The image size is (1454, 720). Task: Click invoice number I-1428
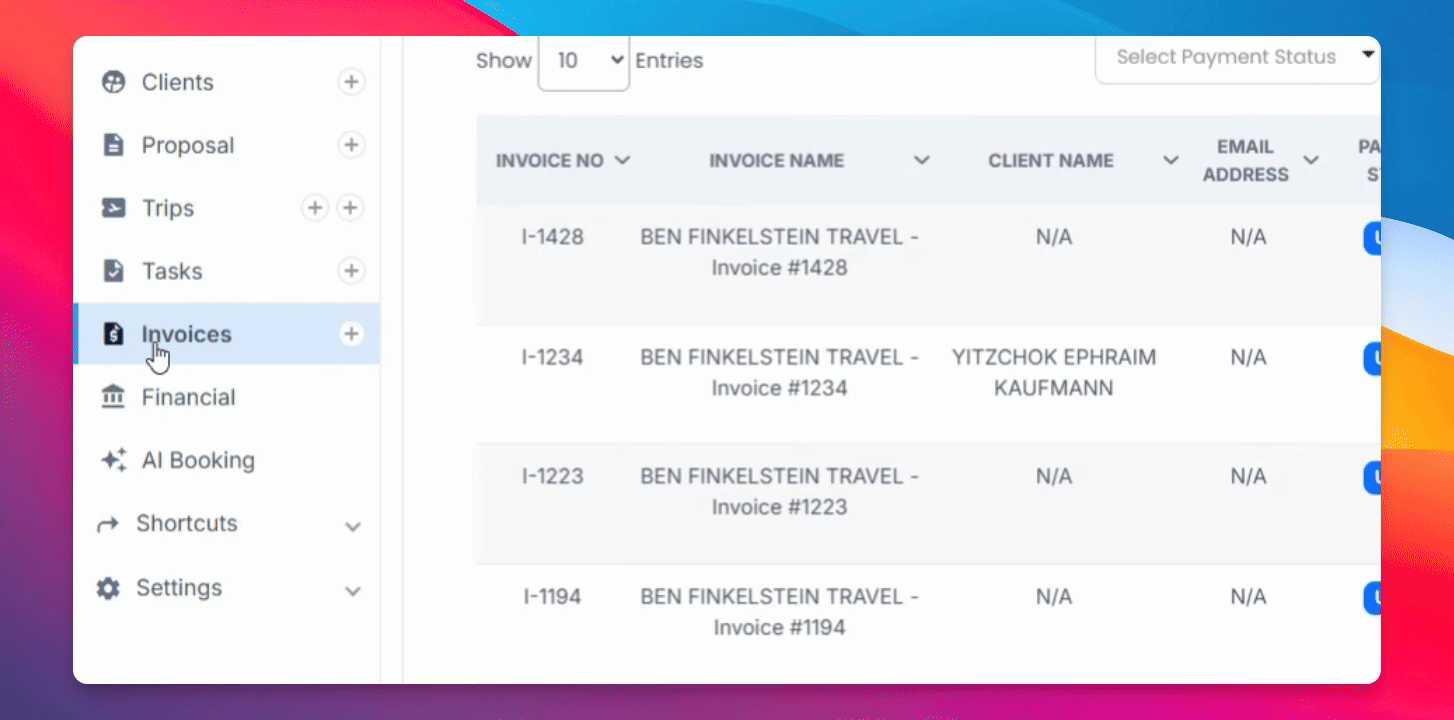tap(552, 237)
